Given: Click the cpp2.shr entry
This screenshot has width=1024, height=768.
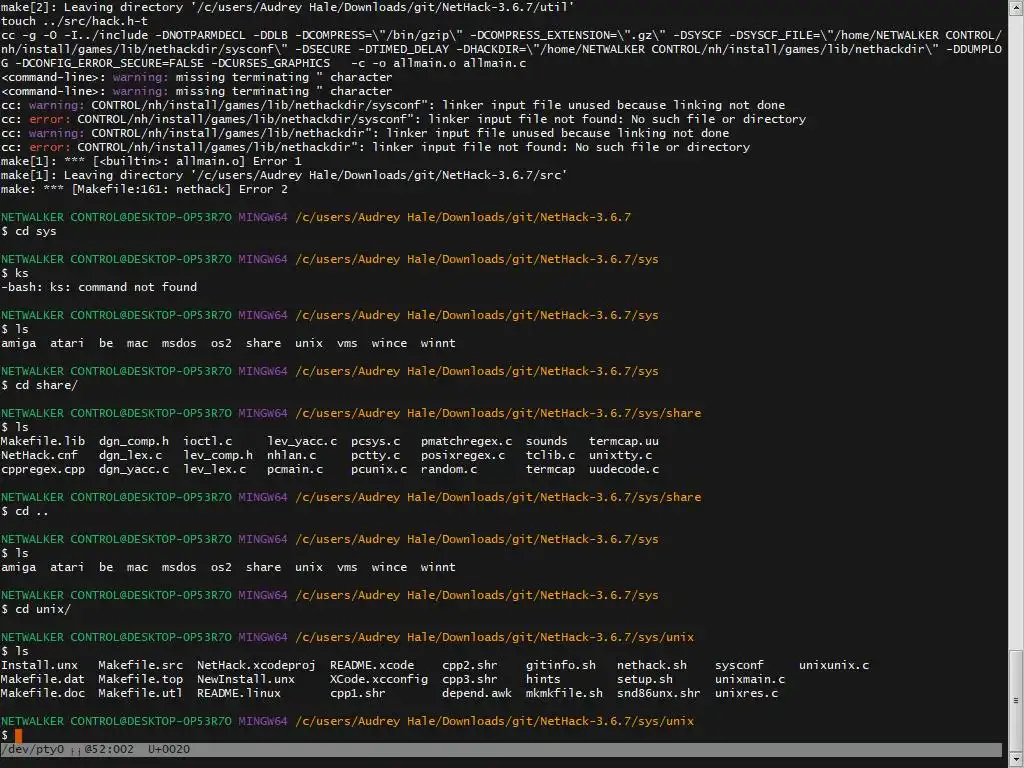Looking at the screenshot, I should pyautogui.click(x=470, y=665).
